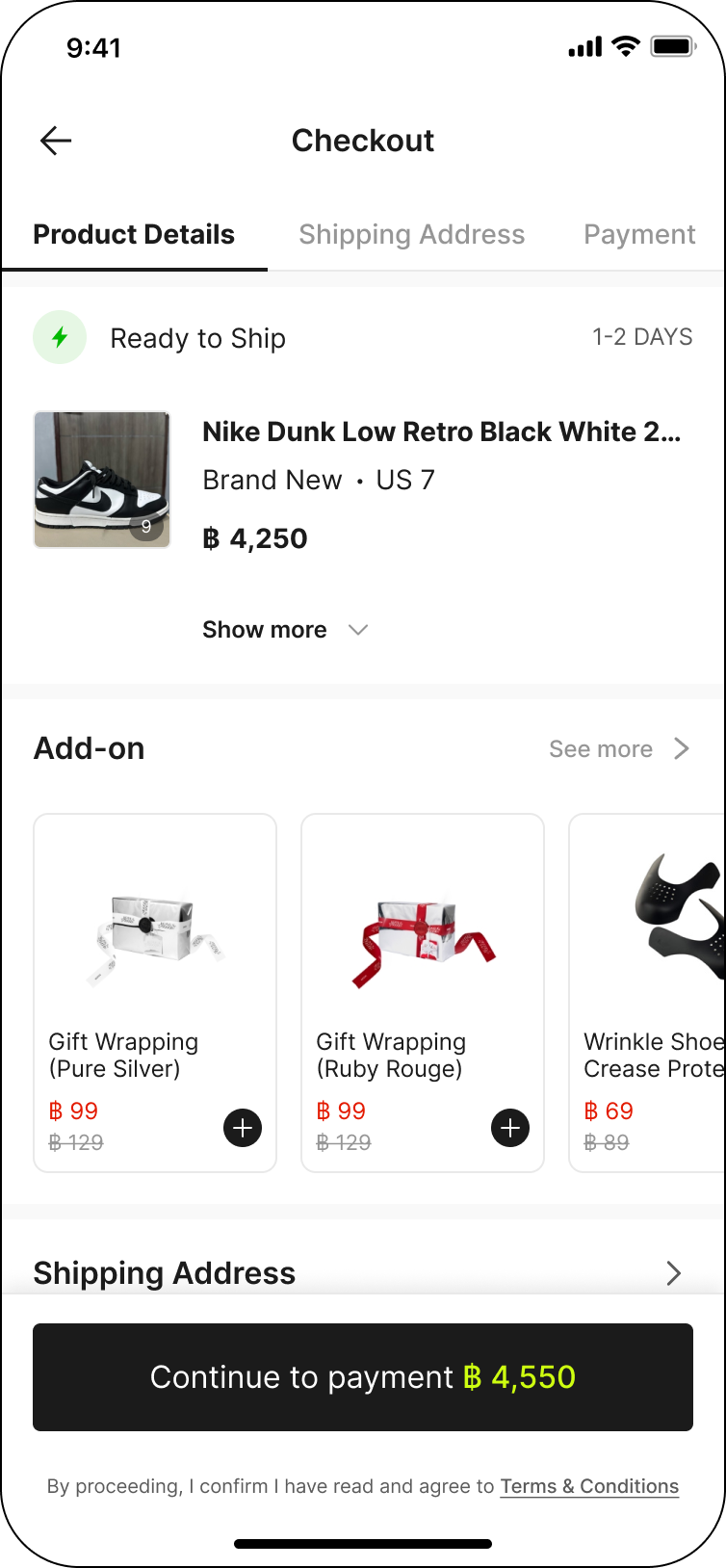The width and height of the screenshot is (726, 1568).
Task: Add Gift Wrapping (Pure Silver) with plus icon
Action: pos(243,1128)
